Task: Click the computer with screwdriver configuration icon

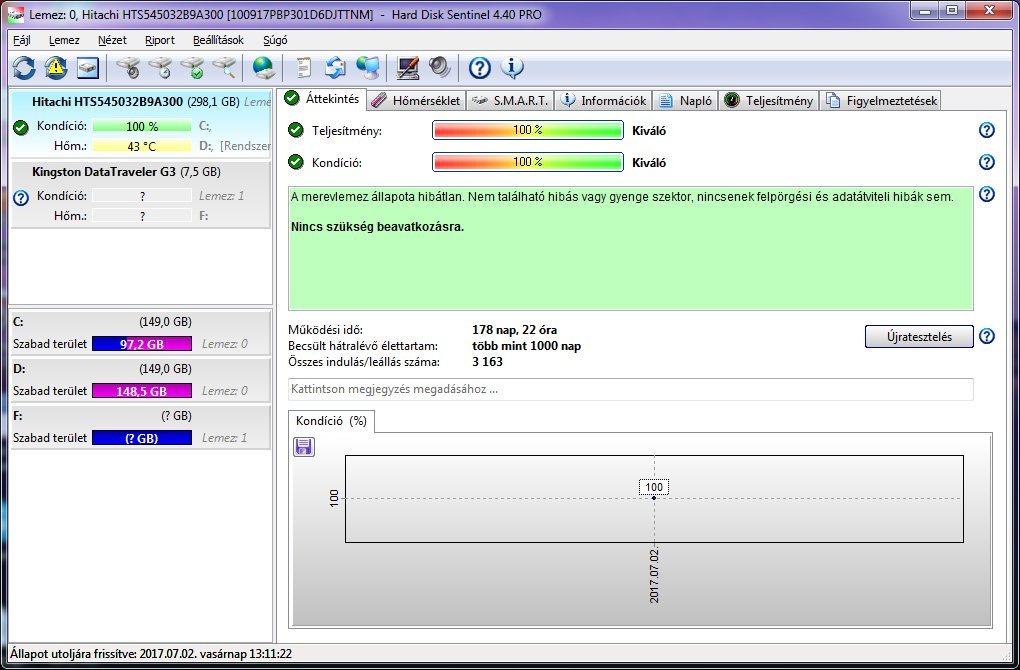Action: (x=408, y=68)
